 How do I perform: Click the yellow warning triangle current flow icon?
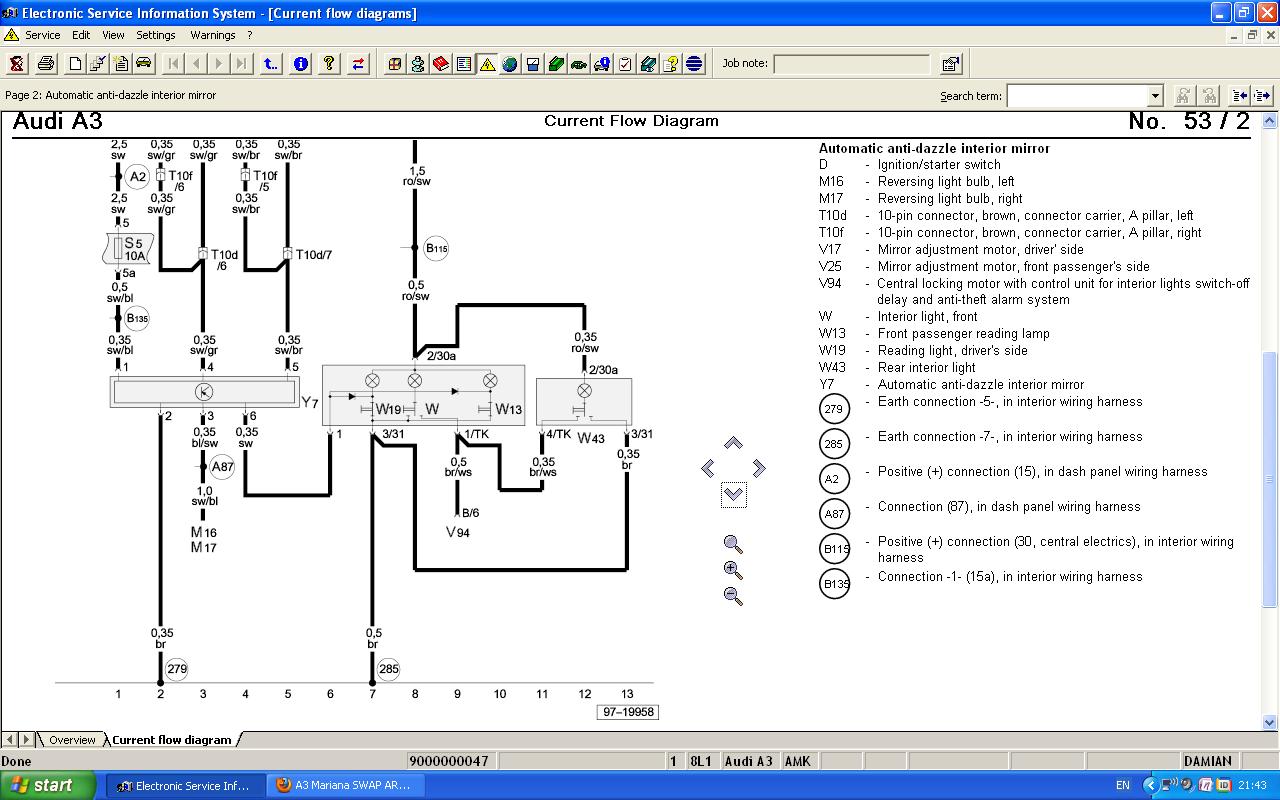coord(487,64)
